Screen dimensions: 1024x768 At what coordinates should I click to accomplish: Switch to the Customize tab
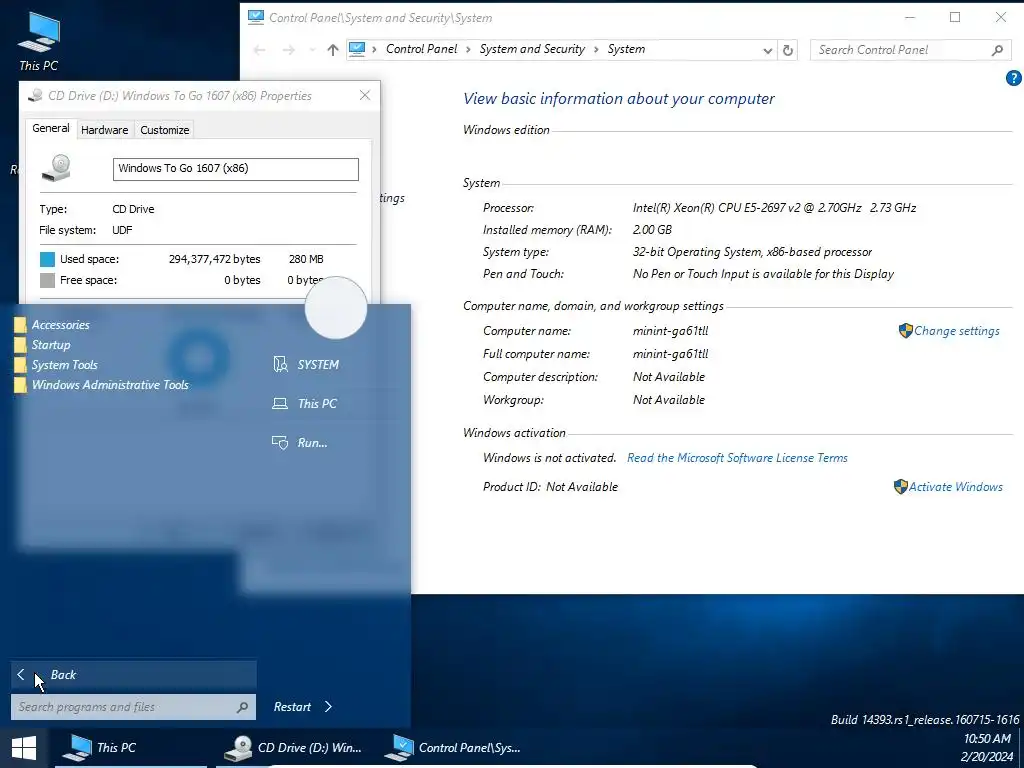coord(165,130)
